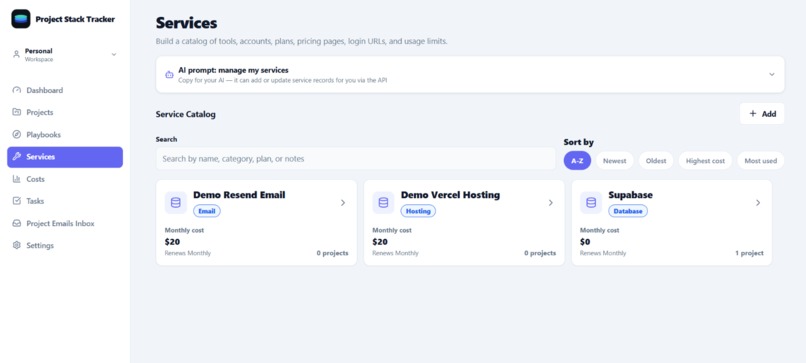Viewport: 806px width, 363px height.
Task: Expand the AI prompt manage services panel
Action: [772, 75]
